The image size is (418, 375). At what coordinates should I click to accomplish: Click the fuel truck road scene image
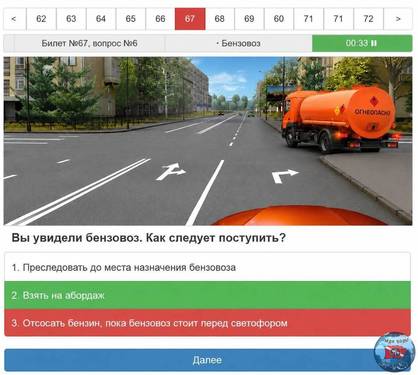click(x=208, y=141)
